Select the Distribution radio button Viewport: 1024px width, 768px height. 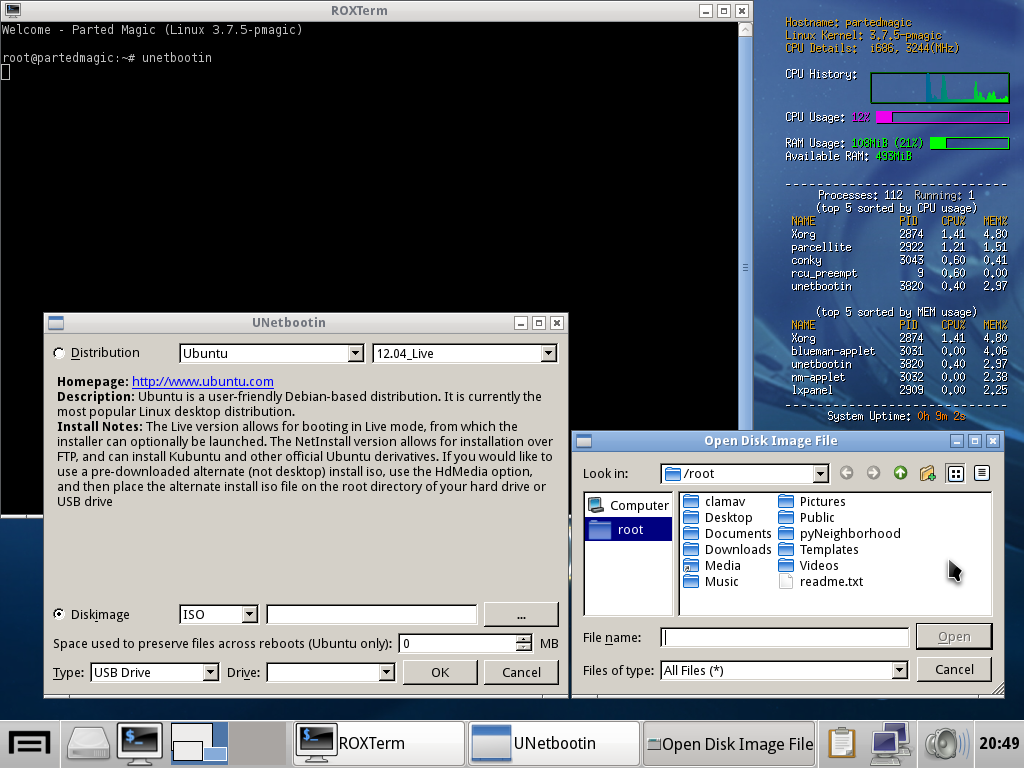click(59, 353)
